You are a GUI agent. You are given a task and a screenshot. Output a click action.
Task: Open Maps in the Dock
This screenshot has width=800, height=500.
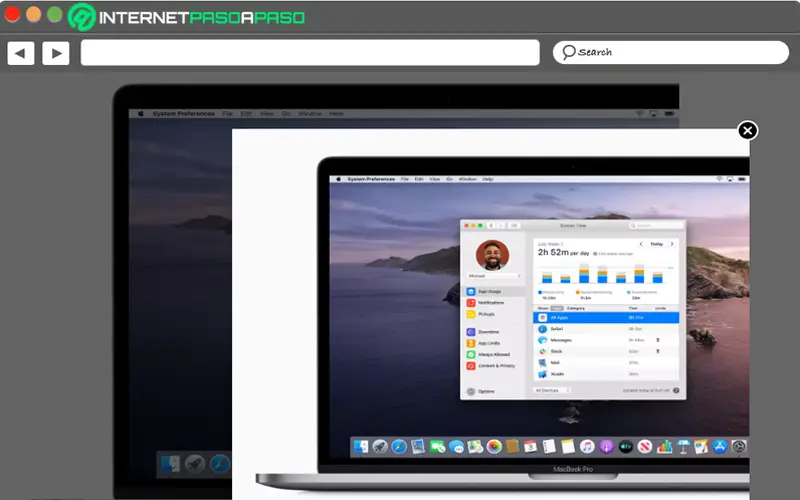coord(475,447)
